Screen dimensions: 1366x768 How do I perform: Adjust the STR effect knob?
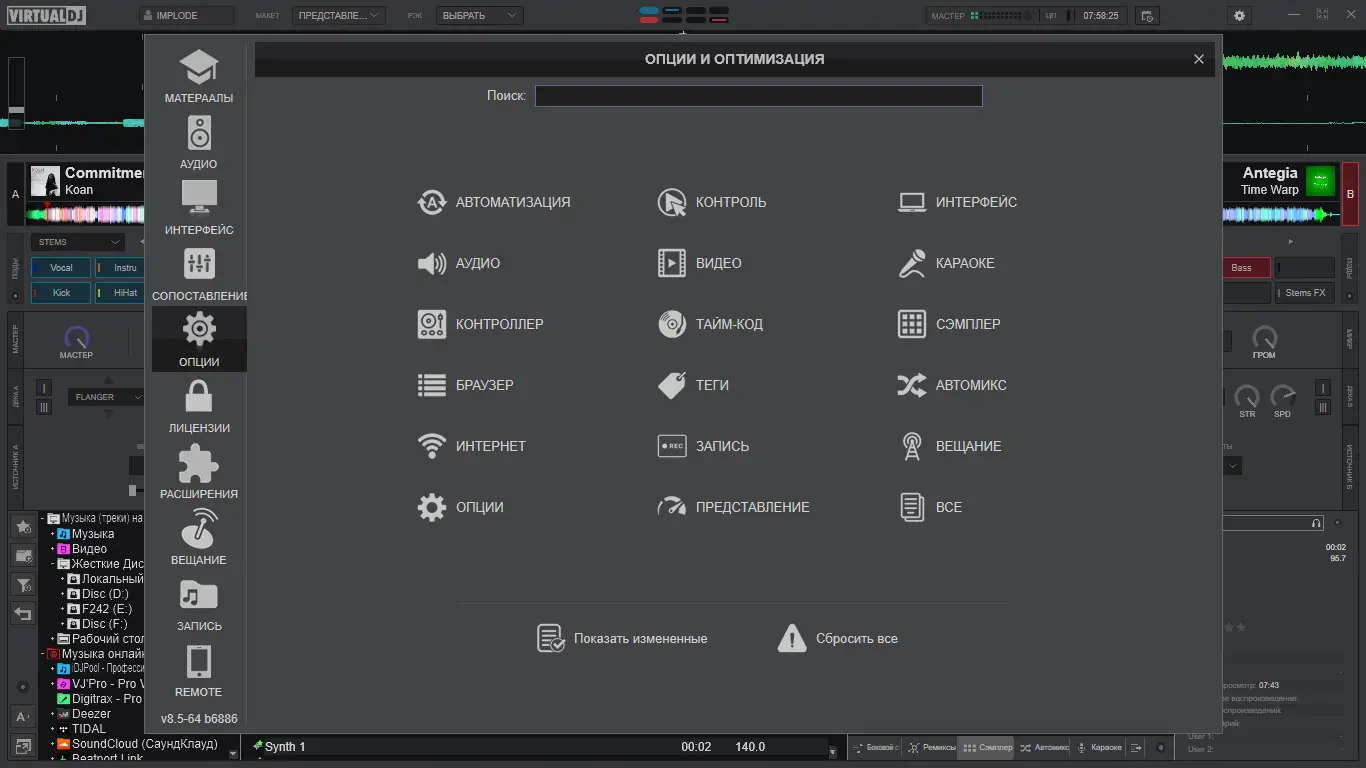coord(1247,397)
